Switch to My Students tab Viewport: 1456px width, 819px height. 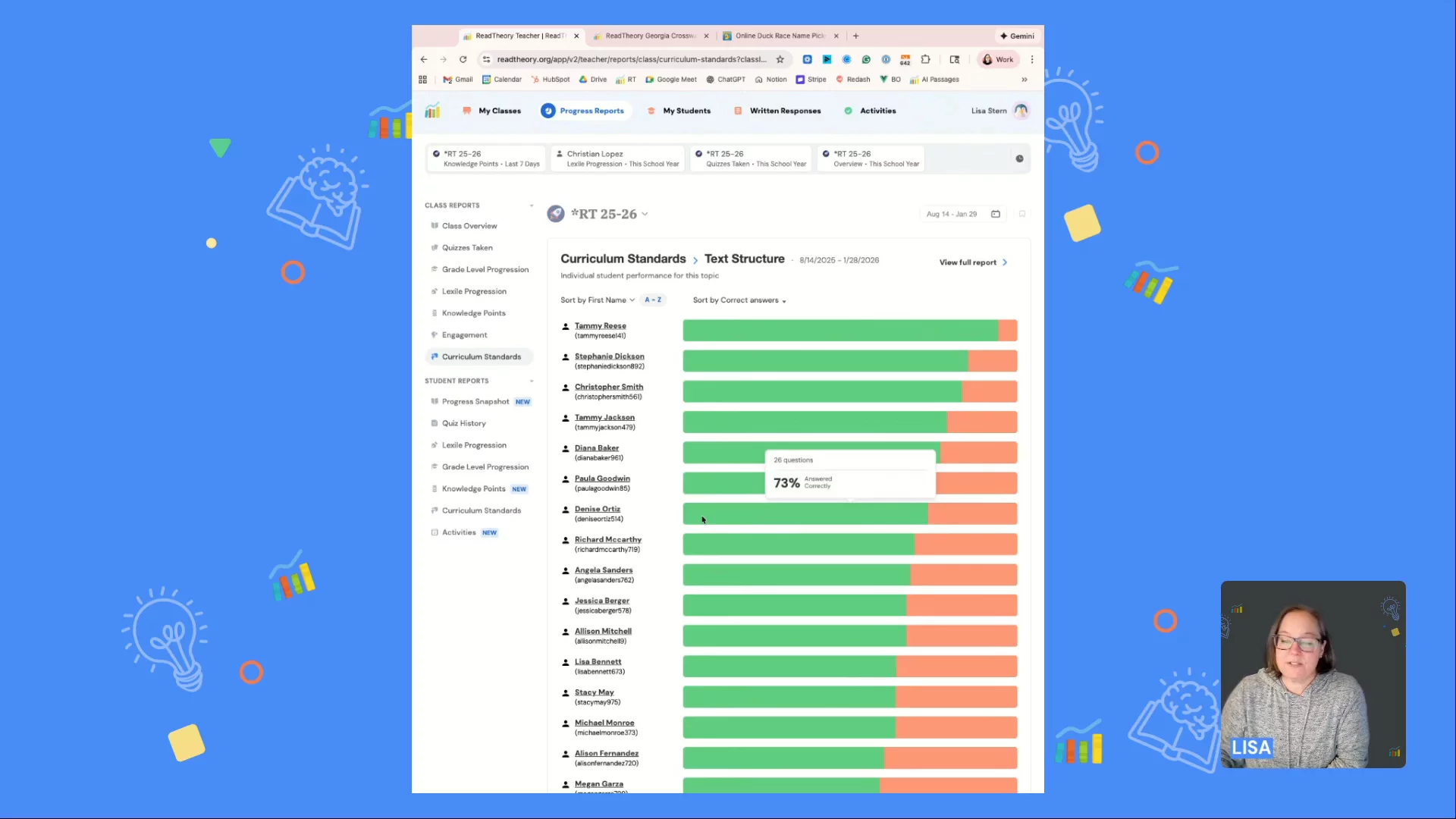[x=686, y=111]
